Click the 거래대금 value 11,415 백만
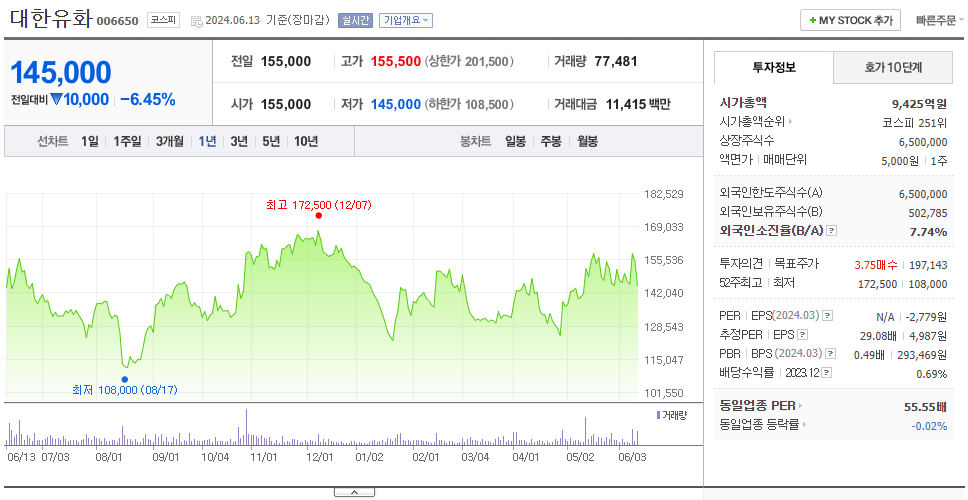Viewport: 968px width, 500px height. [x=638, y=104]
